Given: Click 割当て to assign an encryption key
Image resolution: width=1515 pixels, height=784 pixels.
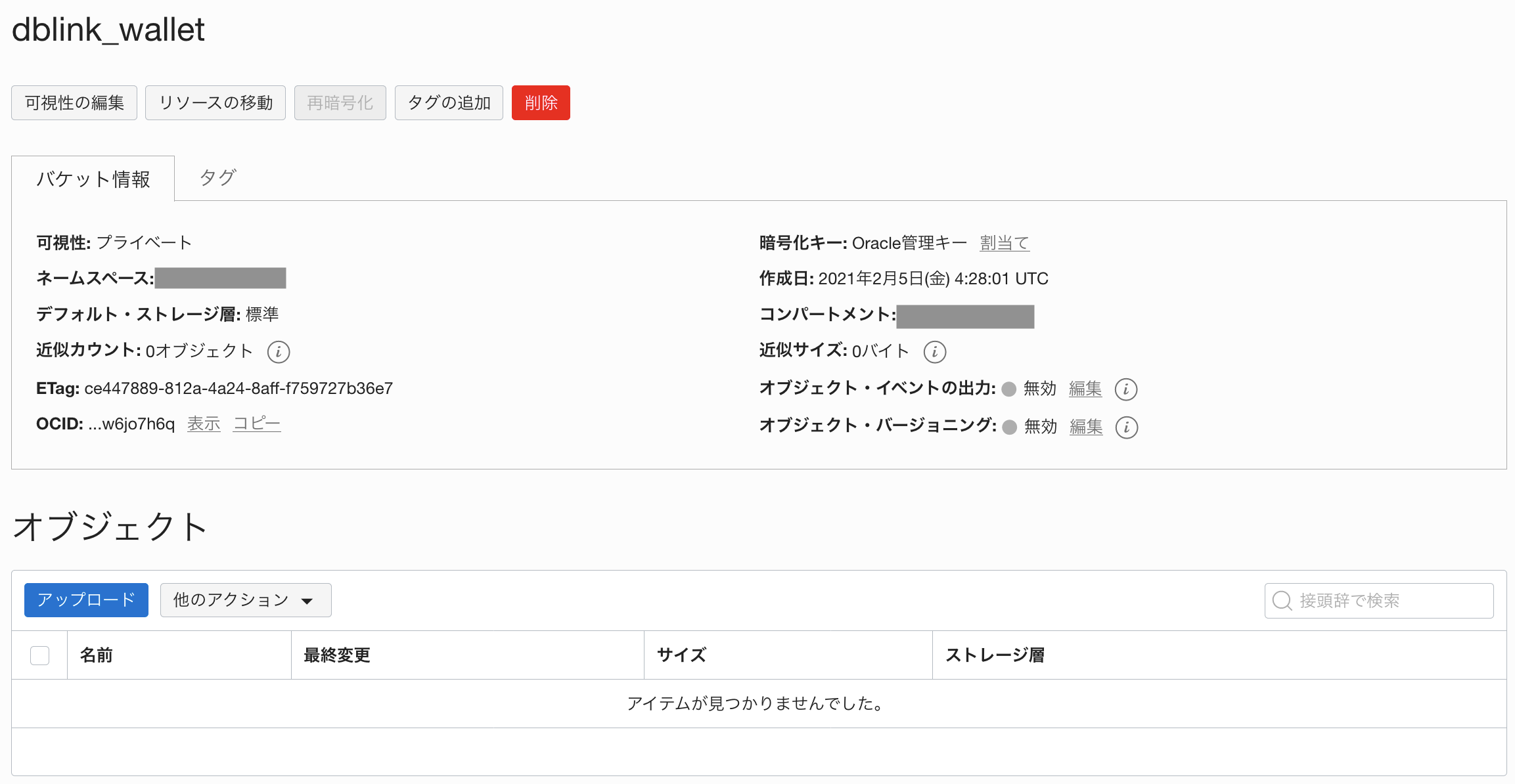Looking at the screenshot, I should 1004,242.
